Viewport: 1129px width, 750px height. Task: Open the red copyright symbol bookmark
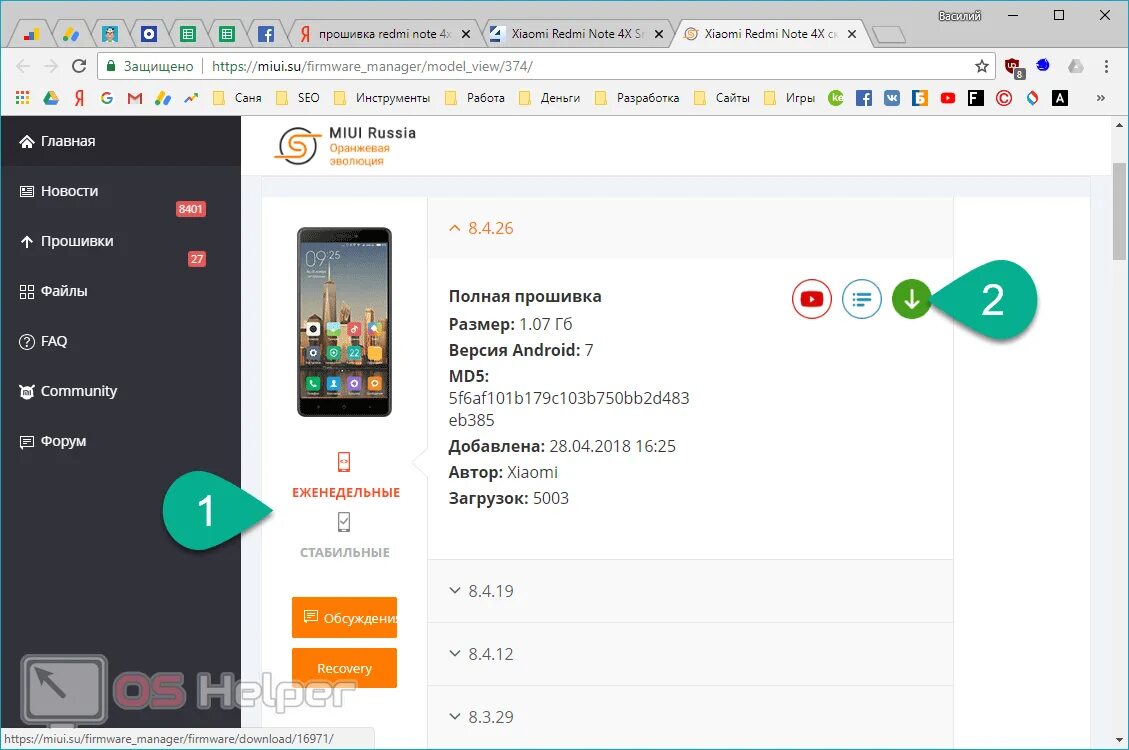pyautogui.click(x=1004, y=98)
